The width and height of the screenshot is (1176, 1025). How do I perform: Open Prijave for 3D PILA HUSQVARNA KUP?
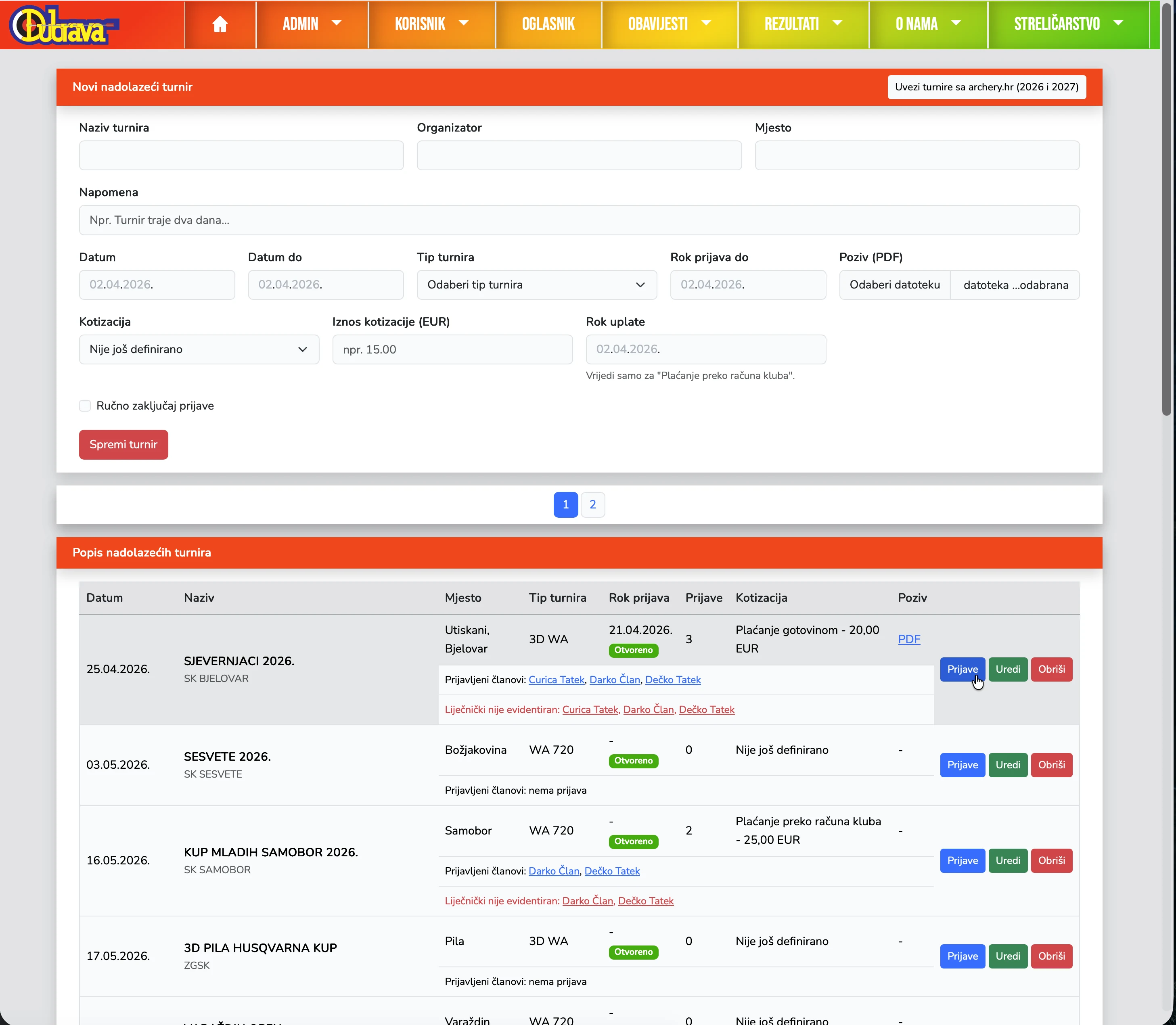(962, 956)
